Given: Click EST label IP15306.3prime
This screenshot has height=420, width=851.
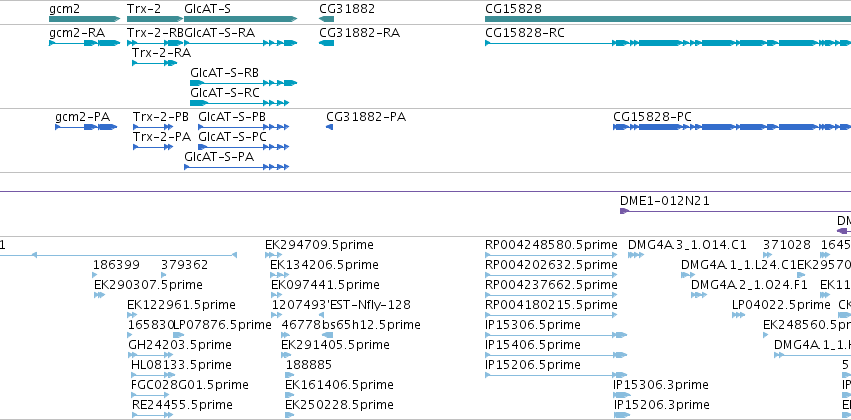Looking at the screenshot, I should coord(661,385).
